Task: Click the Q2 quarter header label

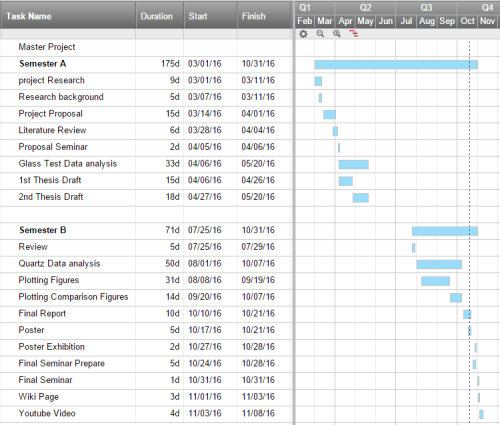Action: (365, 8)
